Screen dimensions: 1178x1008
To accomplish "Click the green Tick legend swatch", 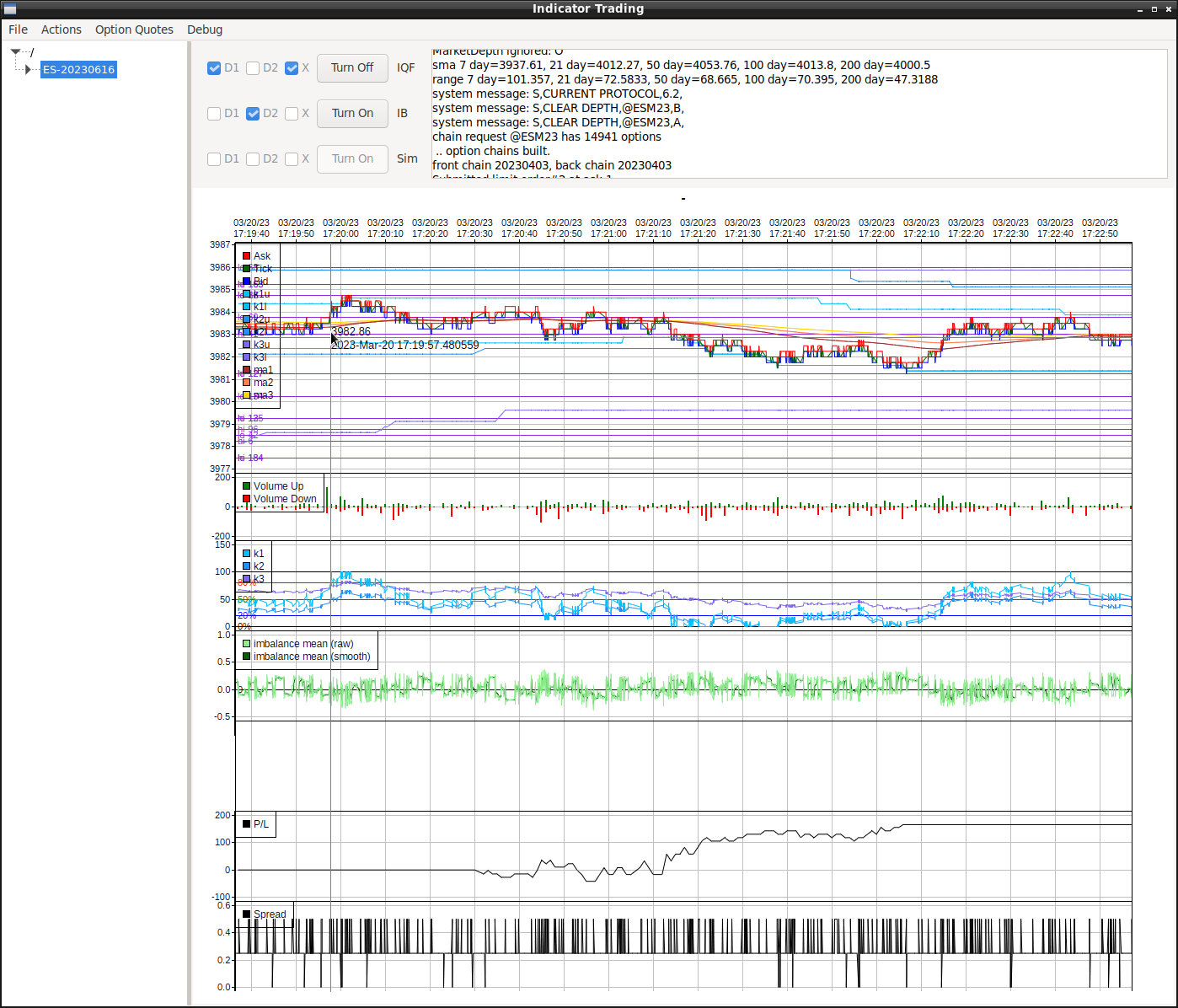I will (246, 269).
